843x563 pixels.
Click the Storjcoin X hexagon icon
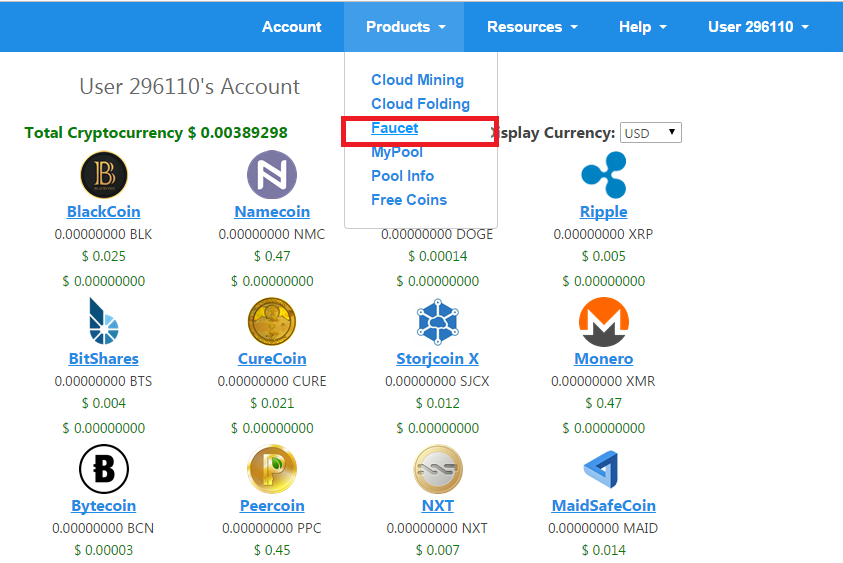(438, 322)
